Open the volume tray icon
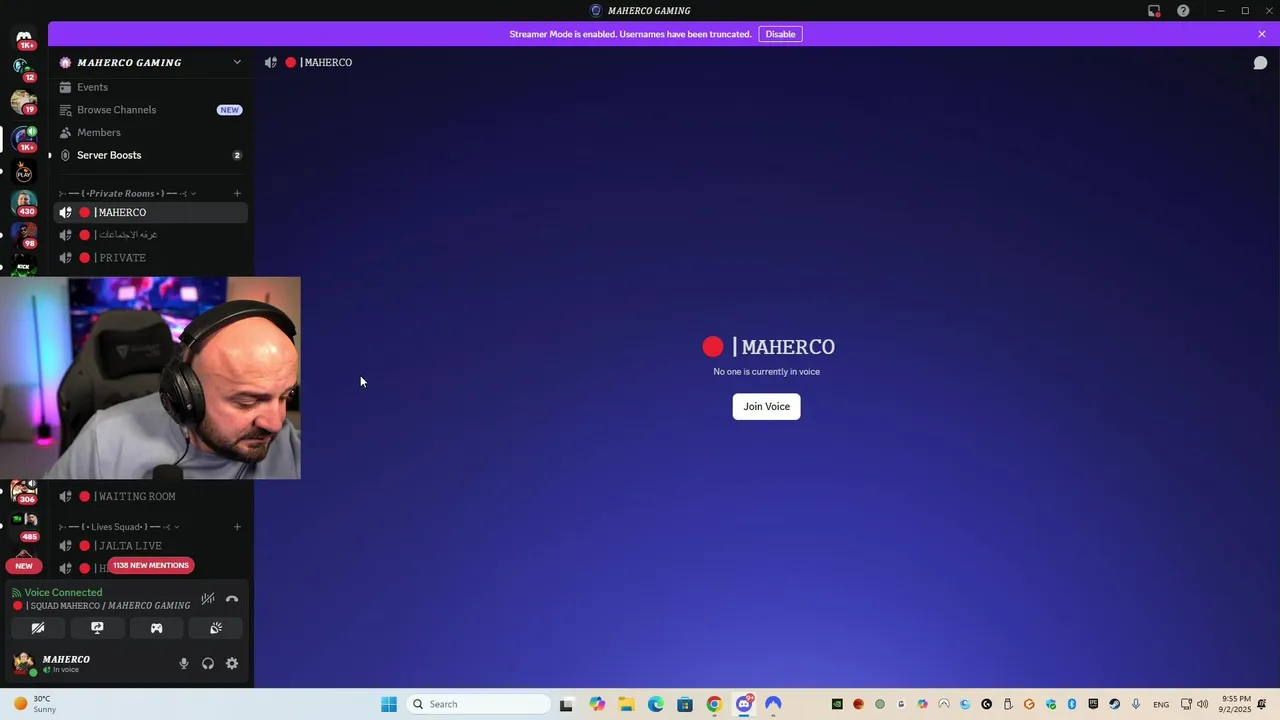Image resolution: width=1280 pixels, height=720 pixels. [x=1202, y=704]
